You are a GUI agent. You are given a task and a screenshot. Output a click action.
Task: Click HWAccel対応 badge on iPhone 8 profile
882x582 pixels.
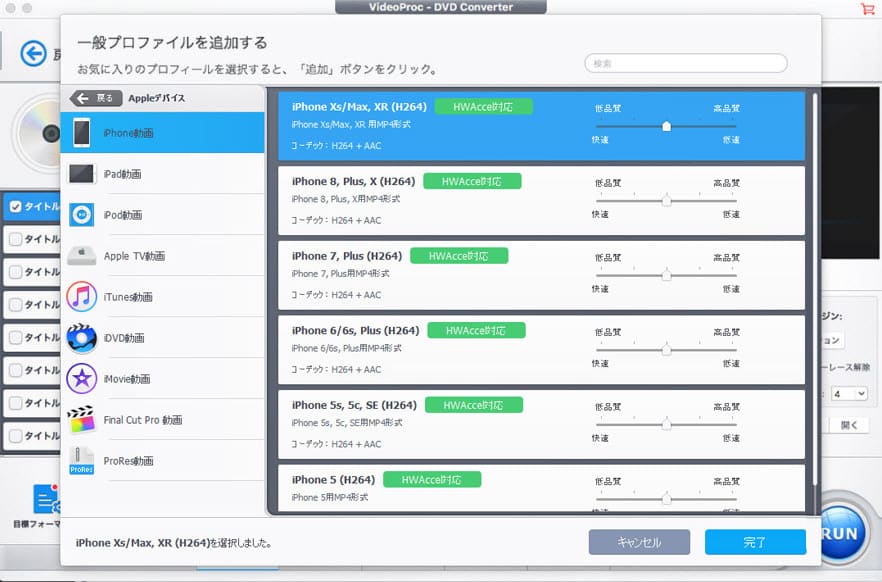click(x=472, y=182)
